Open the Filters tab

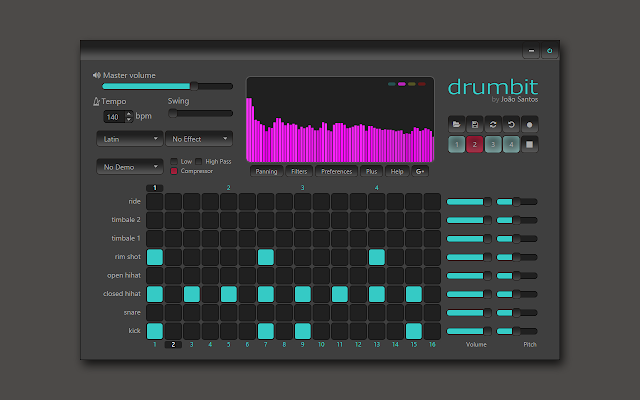pos(299,171)
